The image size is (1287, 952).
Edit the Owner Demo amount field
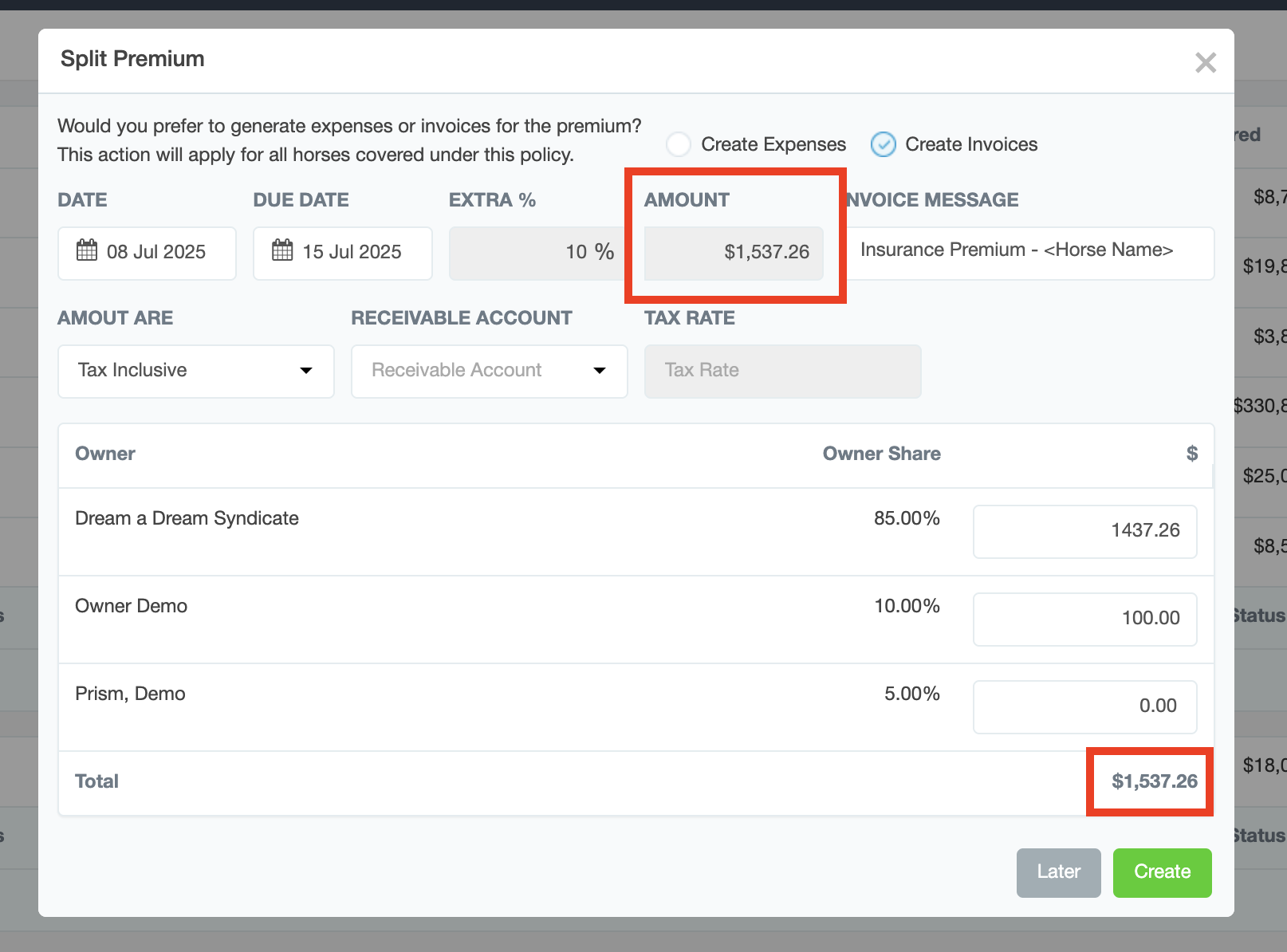pos(1084,619)
